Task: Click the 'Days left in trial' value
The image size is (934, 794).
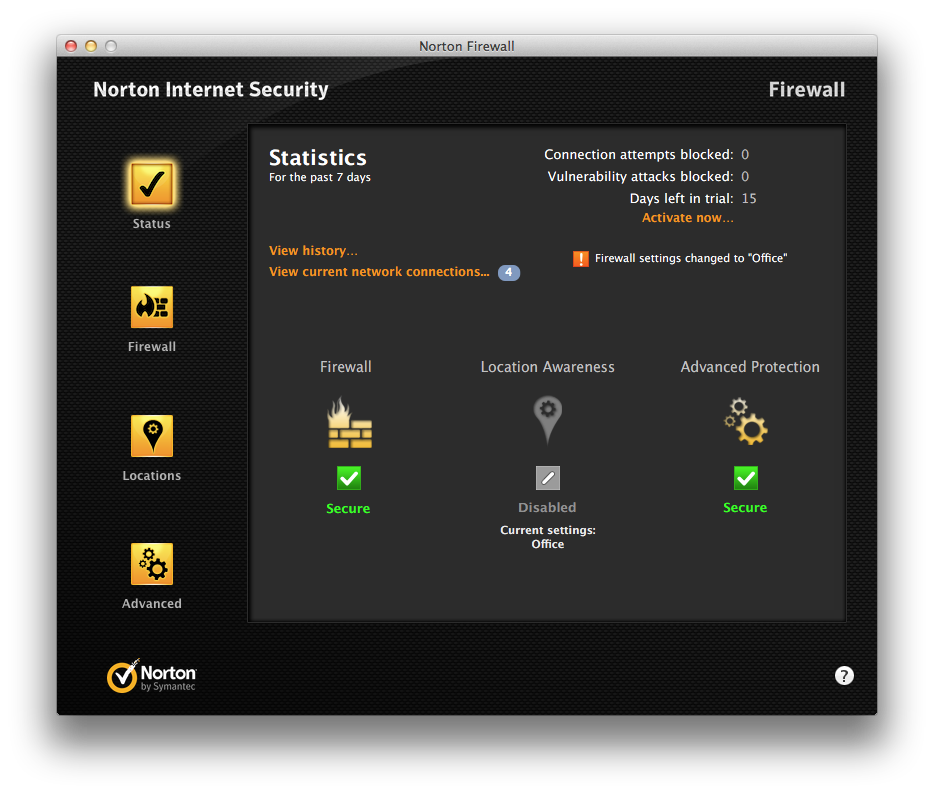Action: [x=749, y=199]
